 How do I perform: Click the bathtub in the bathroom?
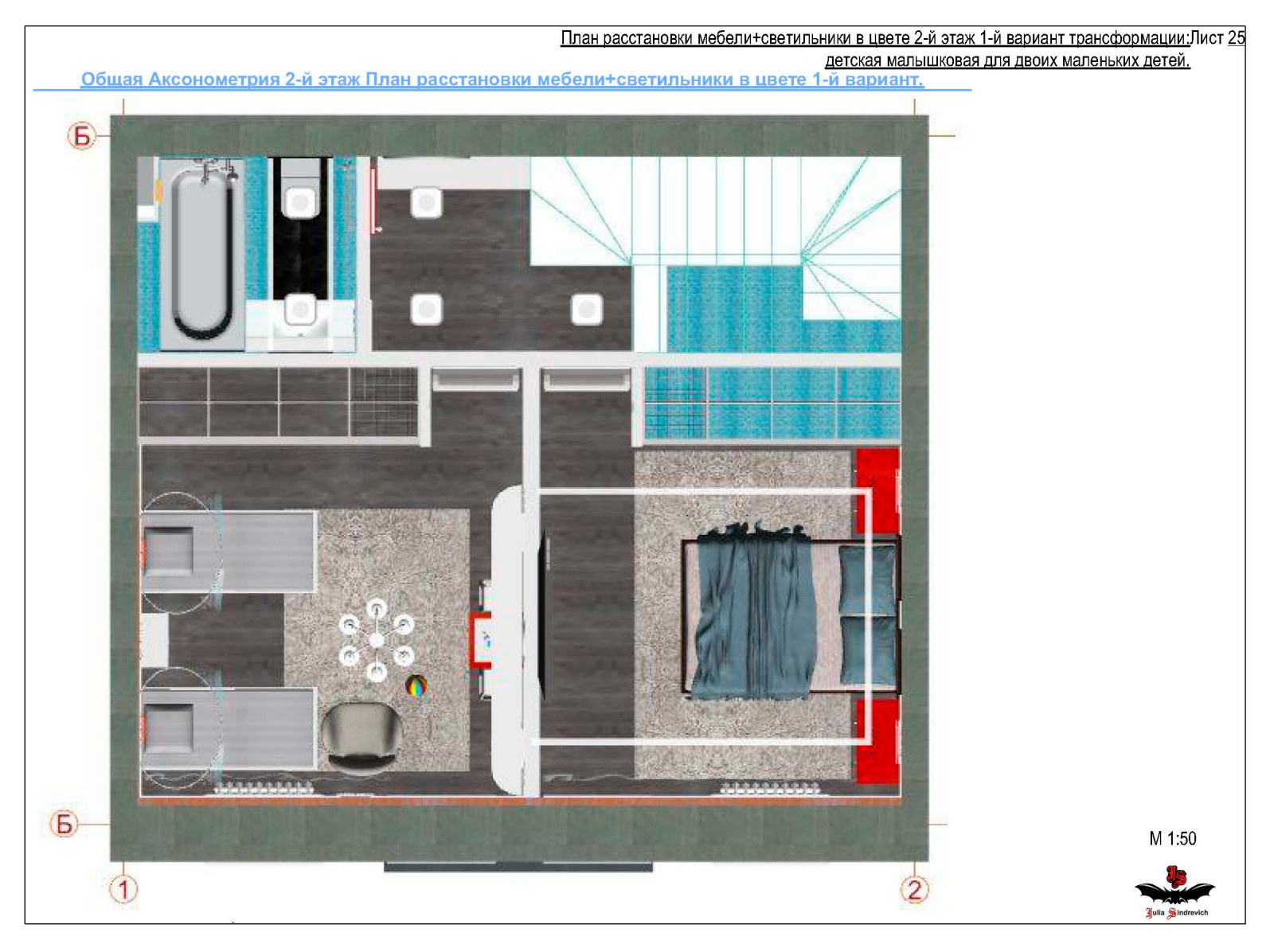[202, 253]
